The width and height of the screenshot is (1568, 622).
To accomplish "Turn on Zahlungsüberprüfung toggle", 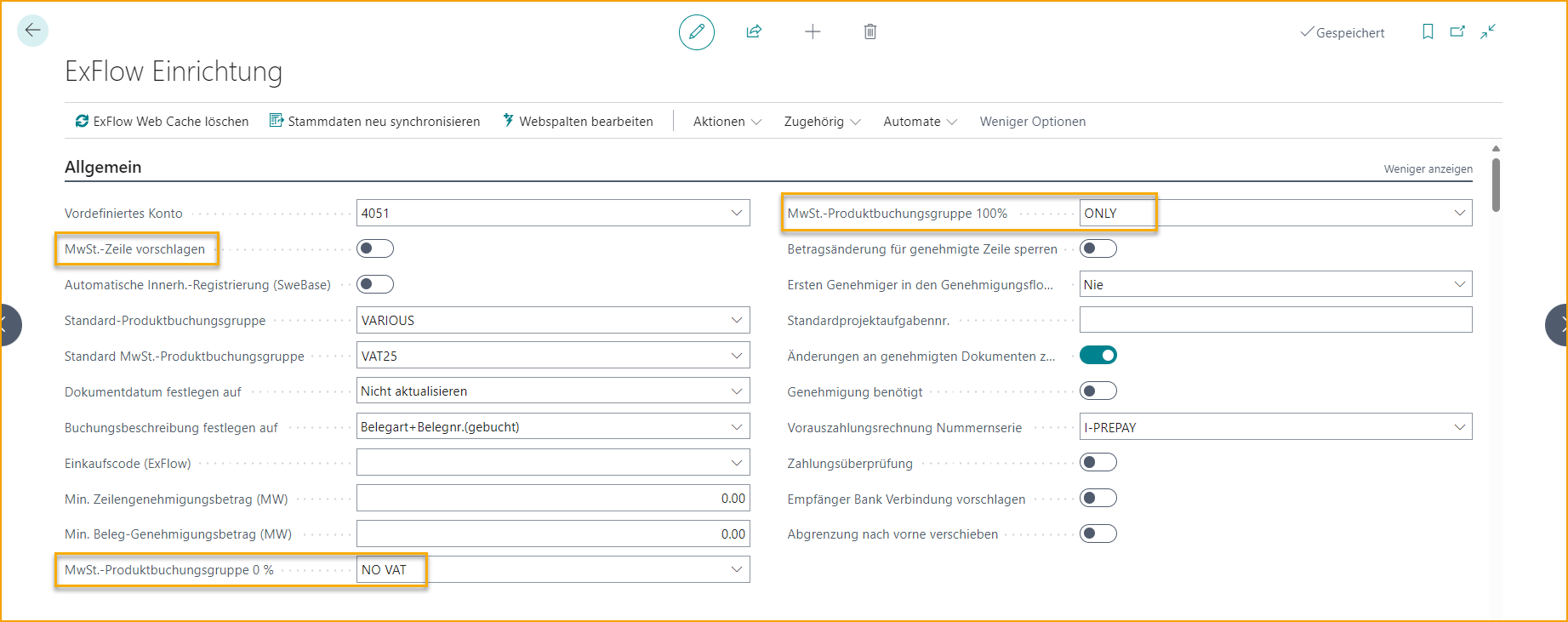I will 1098,463.
